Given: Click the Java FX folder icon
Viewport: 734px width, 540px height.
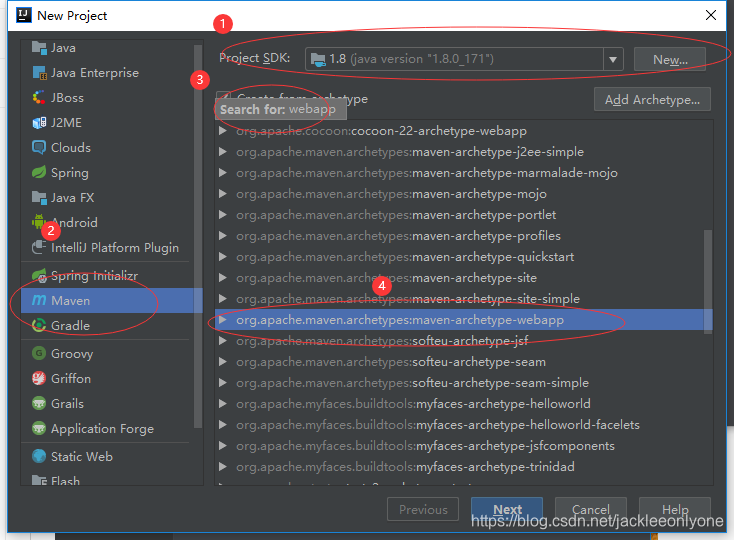Looking at the screenshot, I should 39,197.
